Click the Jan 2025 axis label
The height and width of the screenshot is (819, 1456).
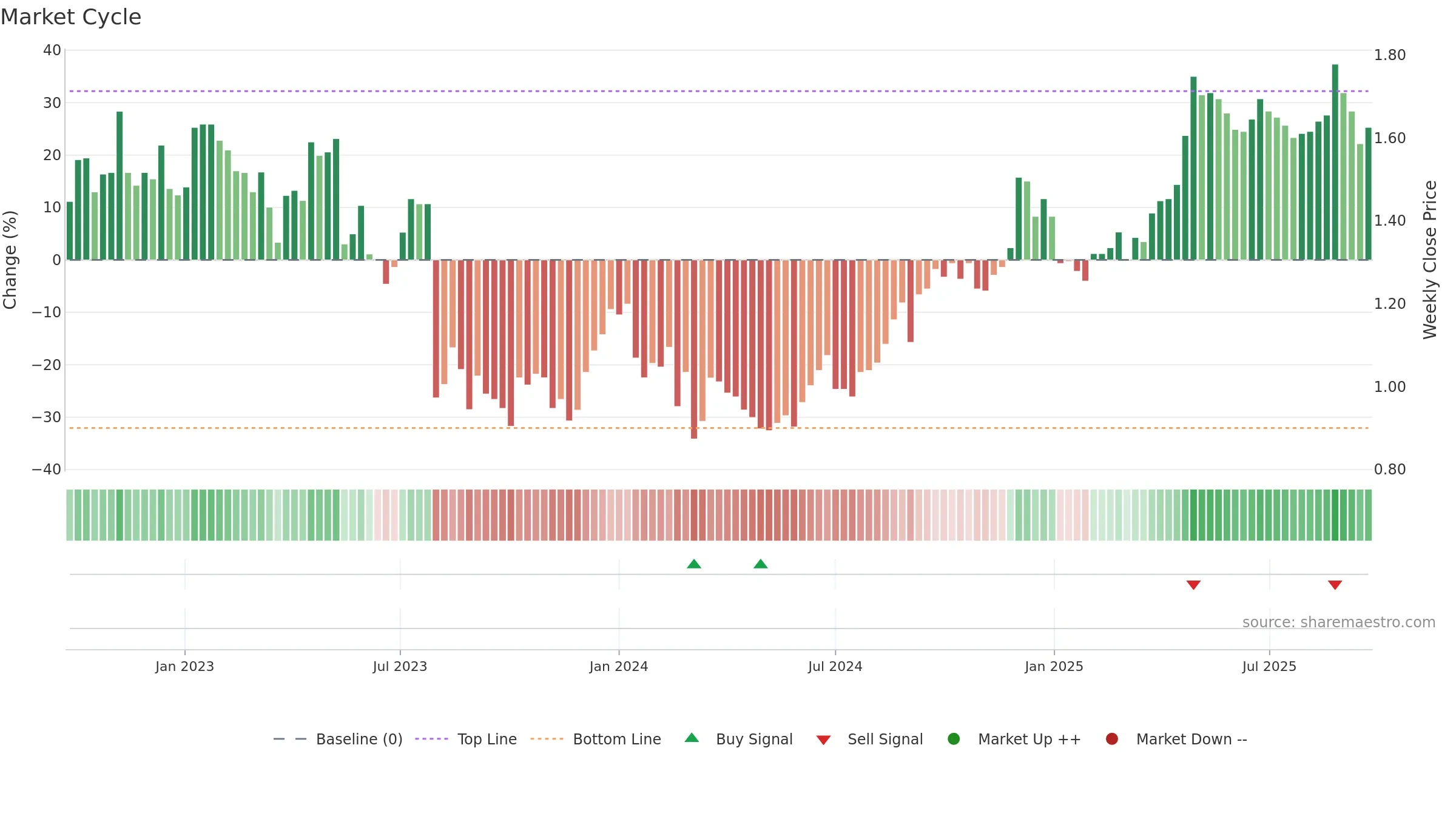coord(1054,667)
